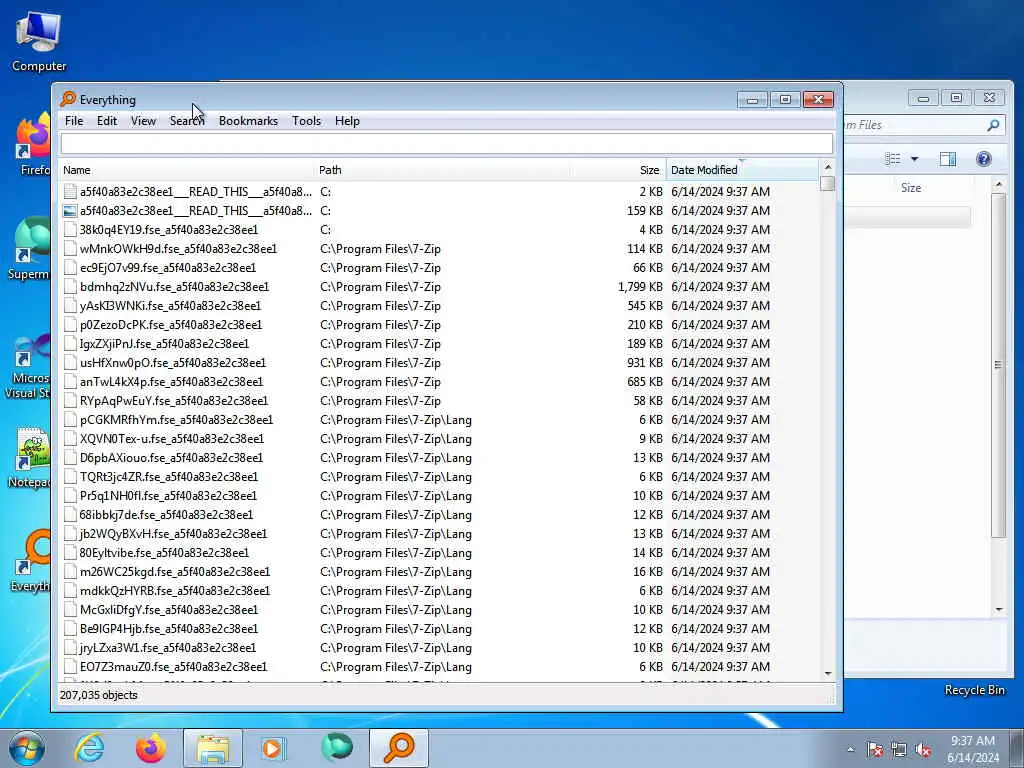Click the 207,035 objects status bar text

99,695
